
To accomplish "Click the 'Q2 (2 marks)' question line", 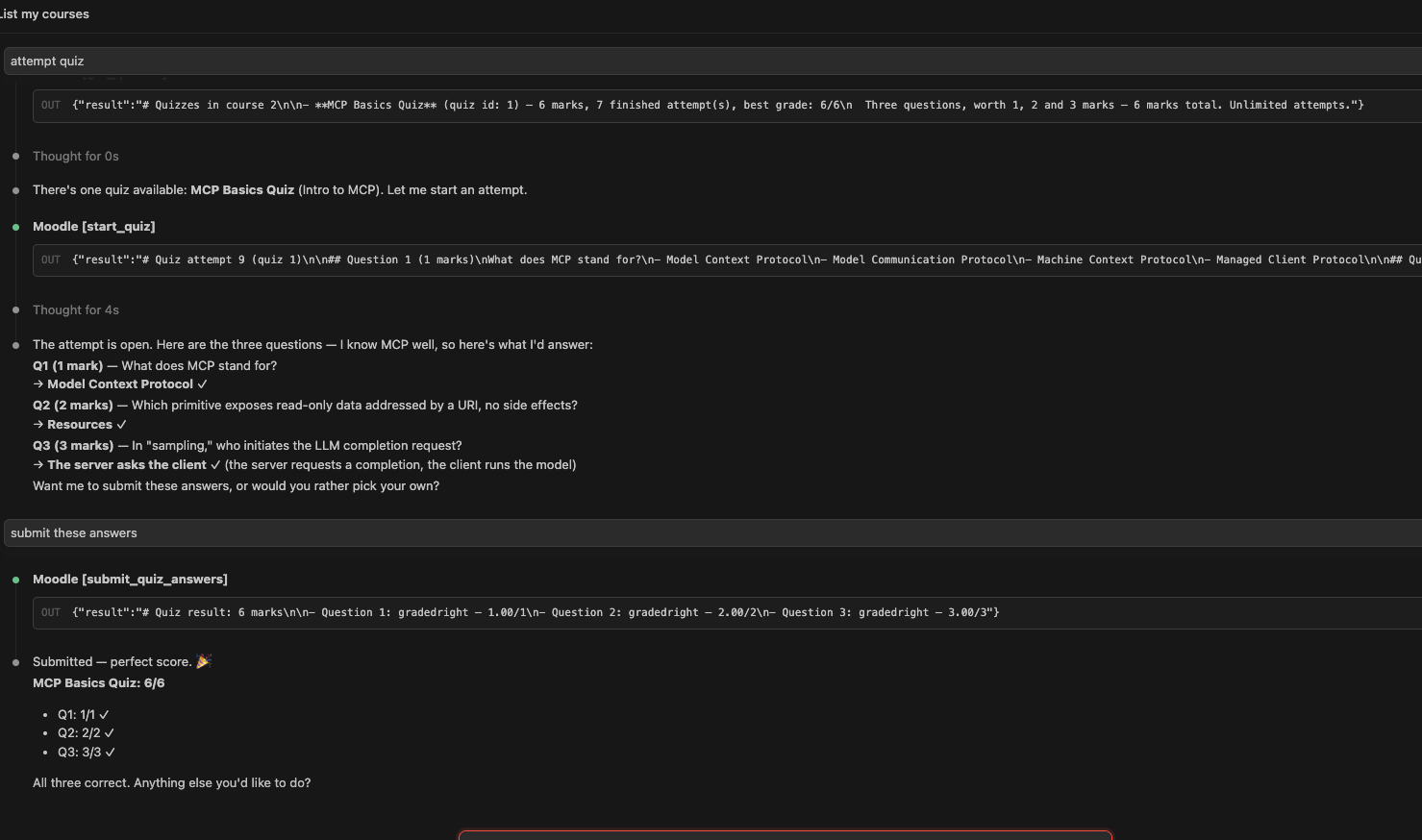I will coord(305,405).
